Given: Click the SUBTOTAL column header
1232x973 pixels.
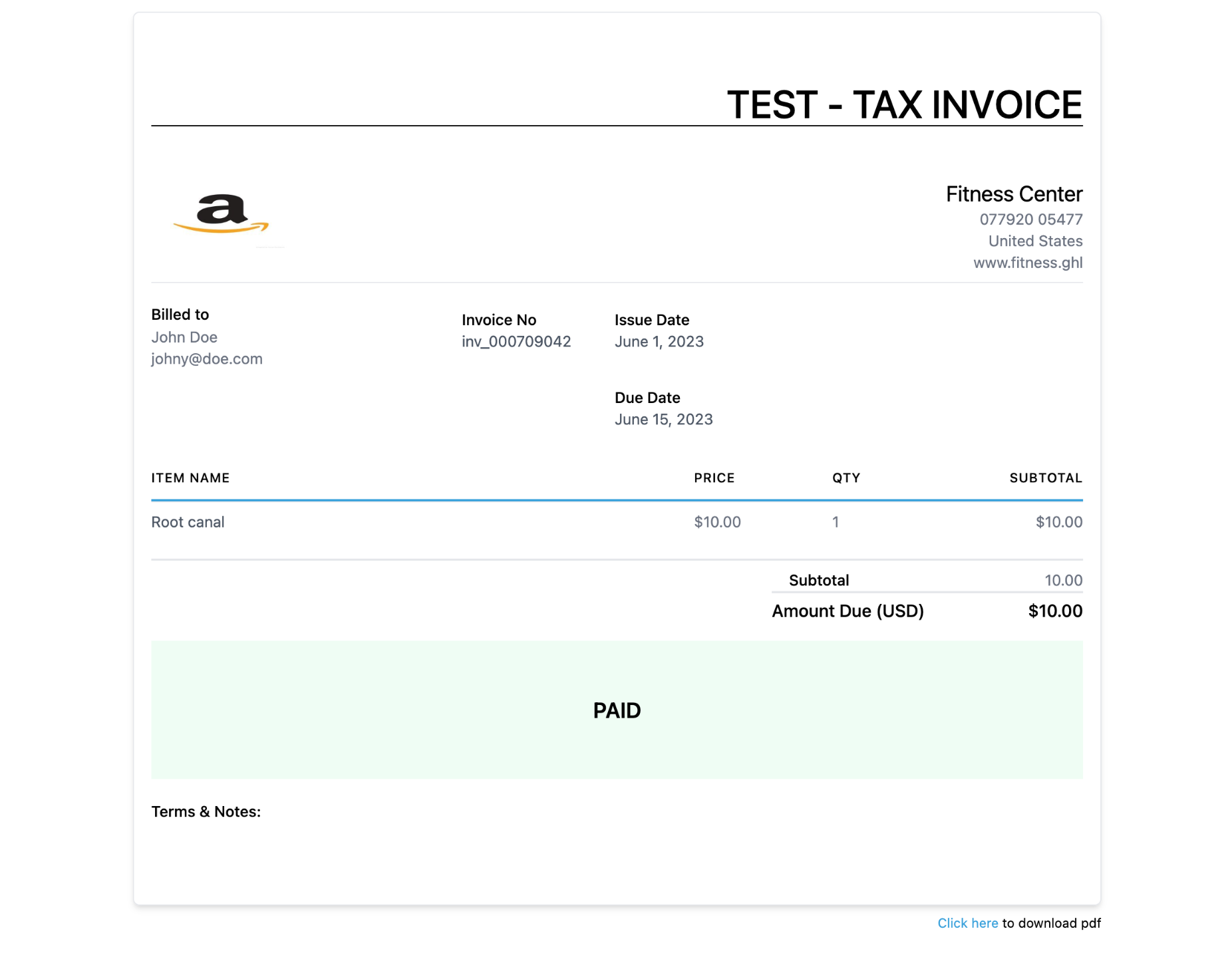Looking at the screenshot, I should [1046, 478].
